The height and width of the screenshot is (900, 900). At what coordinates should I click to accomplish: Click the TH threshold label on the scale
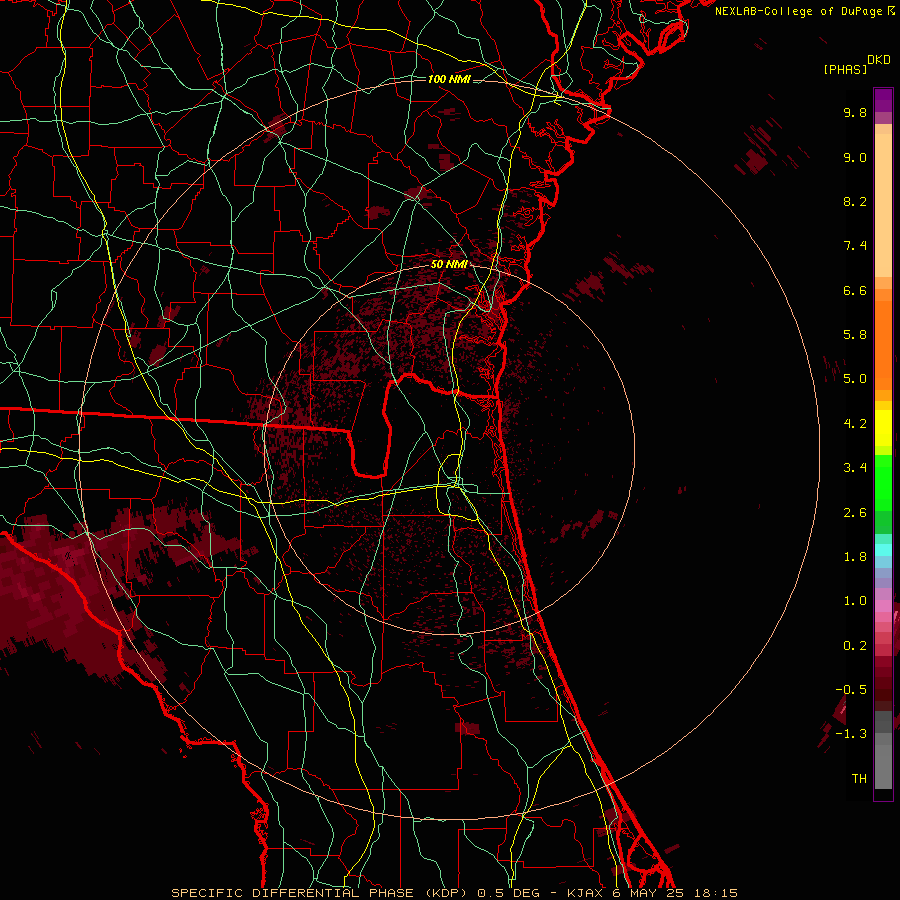pyautogui.click(x=859, y=779)
